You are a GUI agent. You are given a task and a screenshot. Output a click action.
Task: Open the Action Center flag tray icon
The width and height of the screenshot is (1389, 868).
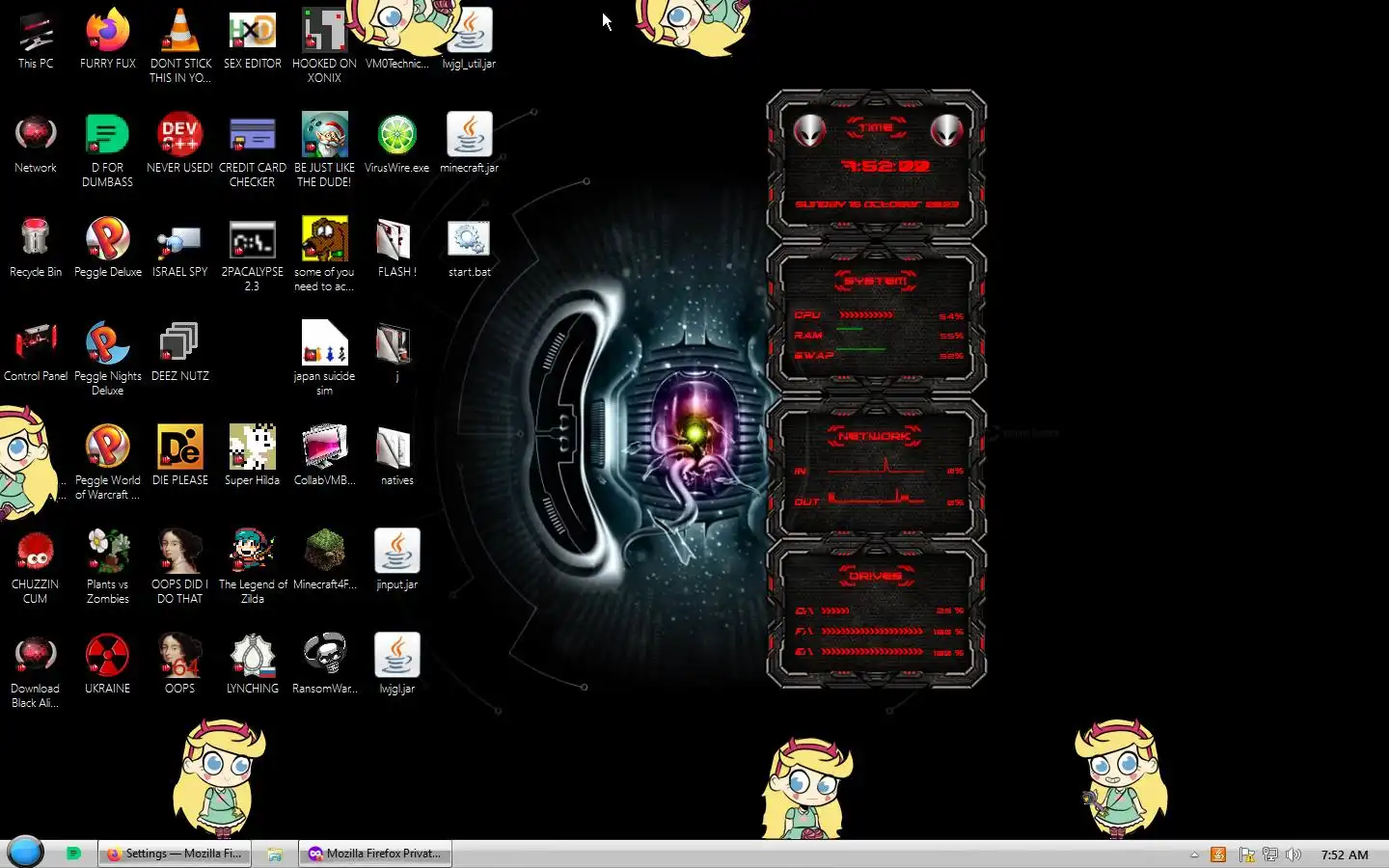click(1246, 854)
